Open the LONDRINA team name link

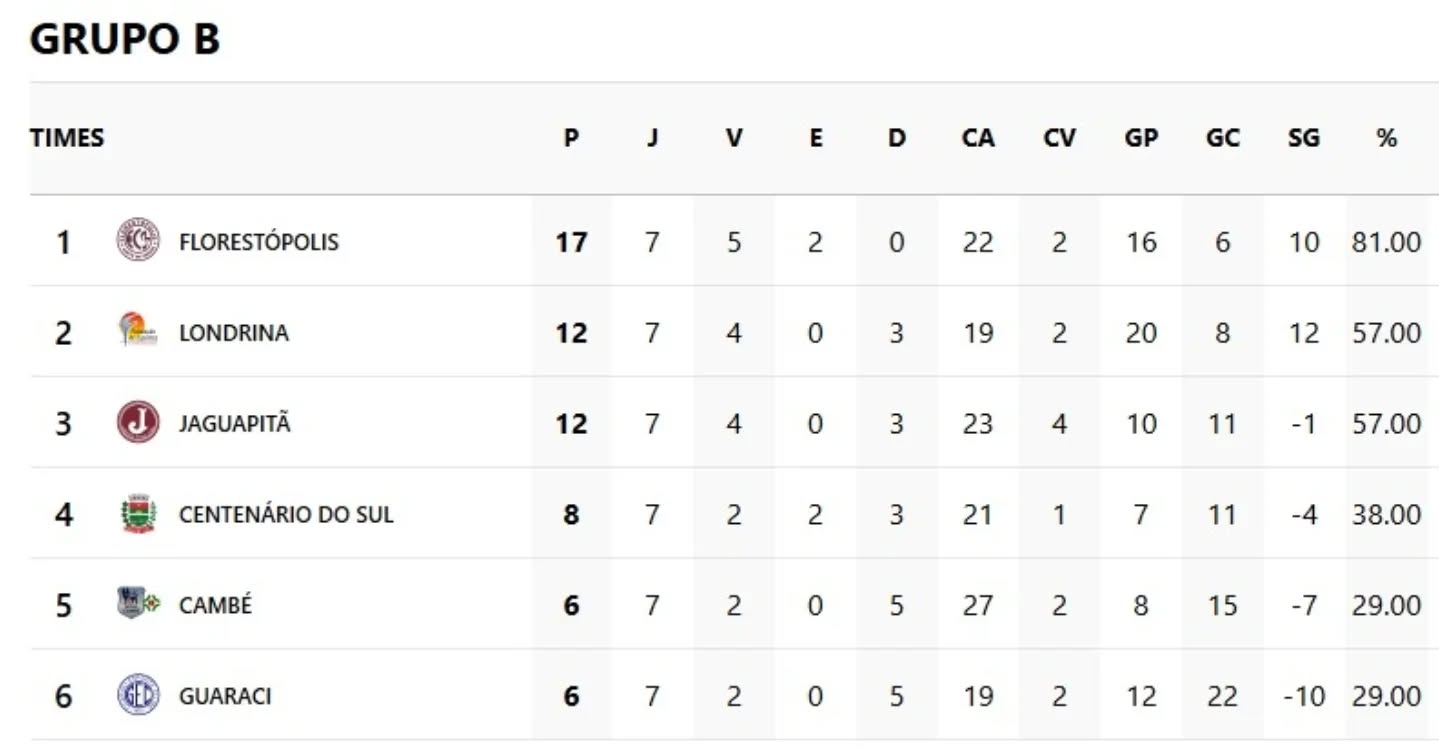233,333
